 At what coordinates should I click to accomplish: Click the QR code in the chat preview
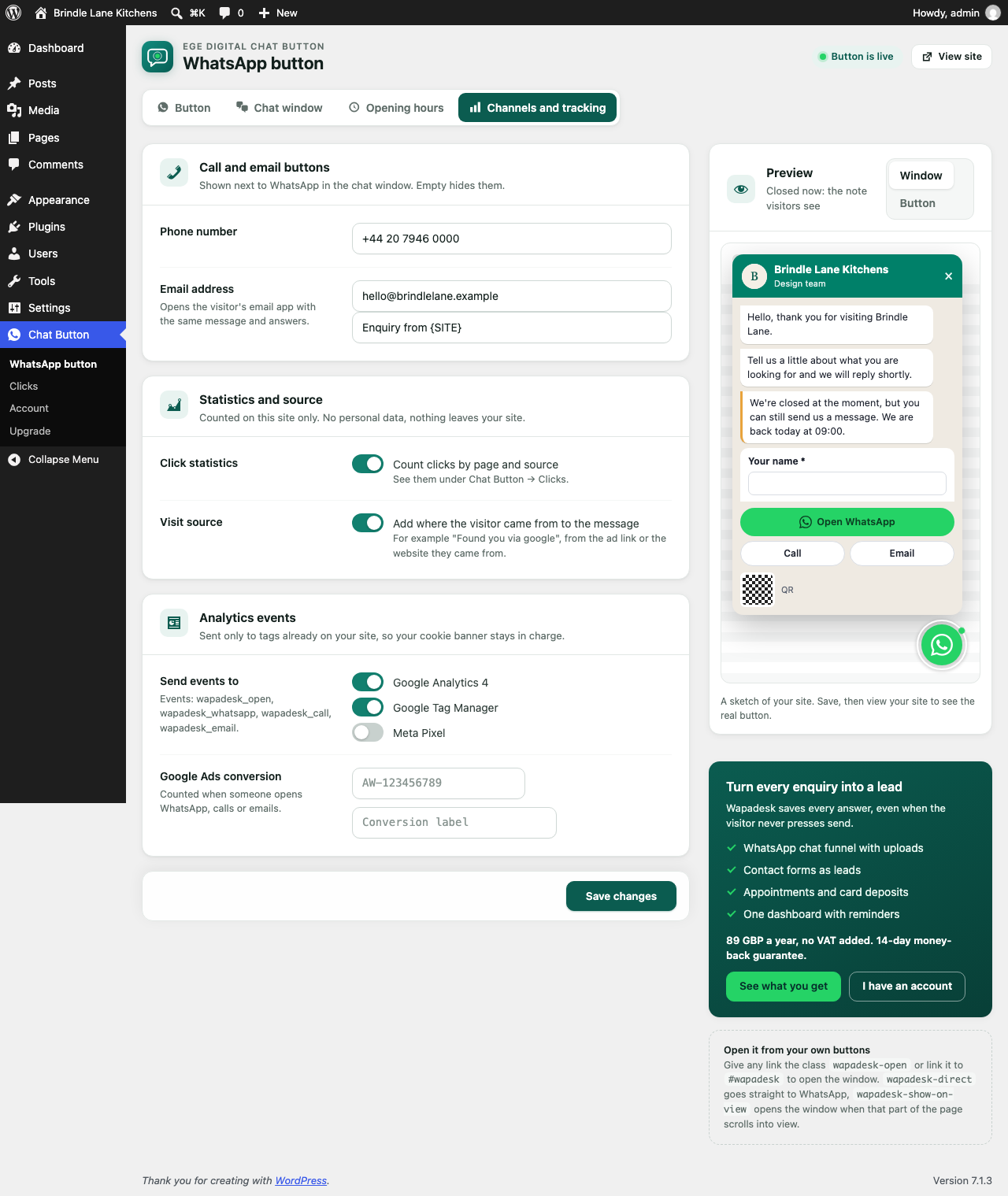pos(758,590)
